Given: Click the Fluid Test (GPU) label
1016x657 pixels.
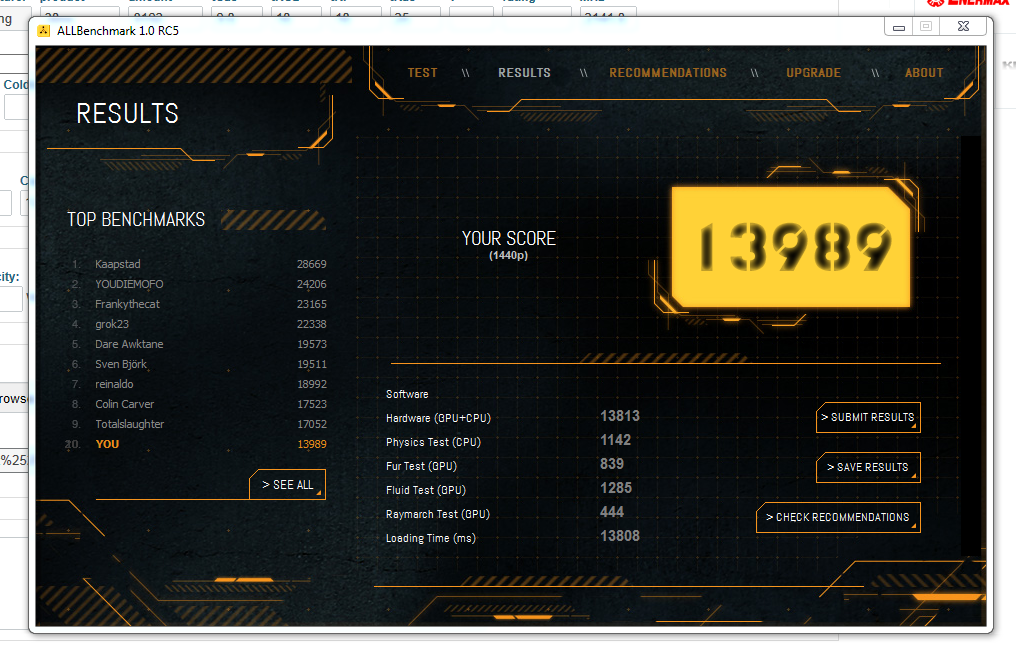Looking at the screenshot, I should click(x=426, y=490).
